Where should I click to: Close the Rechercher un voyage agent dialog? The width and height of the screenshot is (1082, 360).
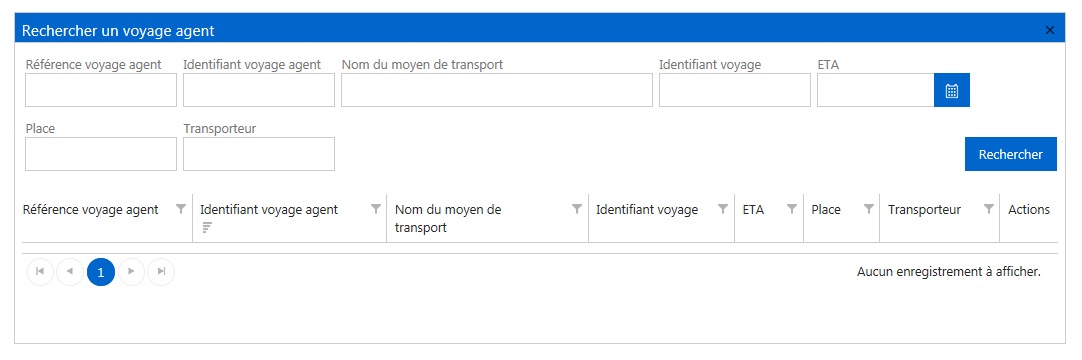pyautogui.click(x=1050, y=30)
